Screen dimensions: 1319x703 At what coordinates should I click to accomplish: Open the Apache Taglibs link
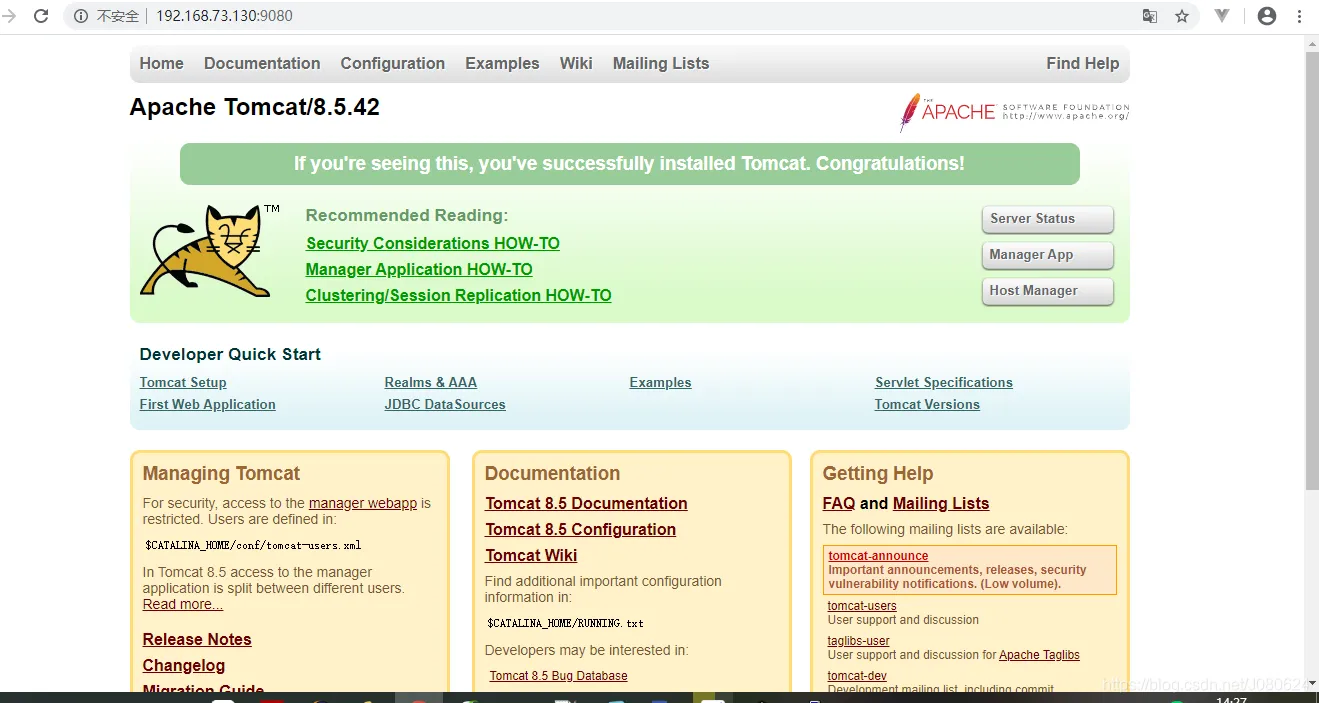pos(1039,655)
